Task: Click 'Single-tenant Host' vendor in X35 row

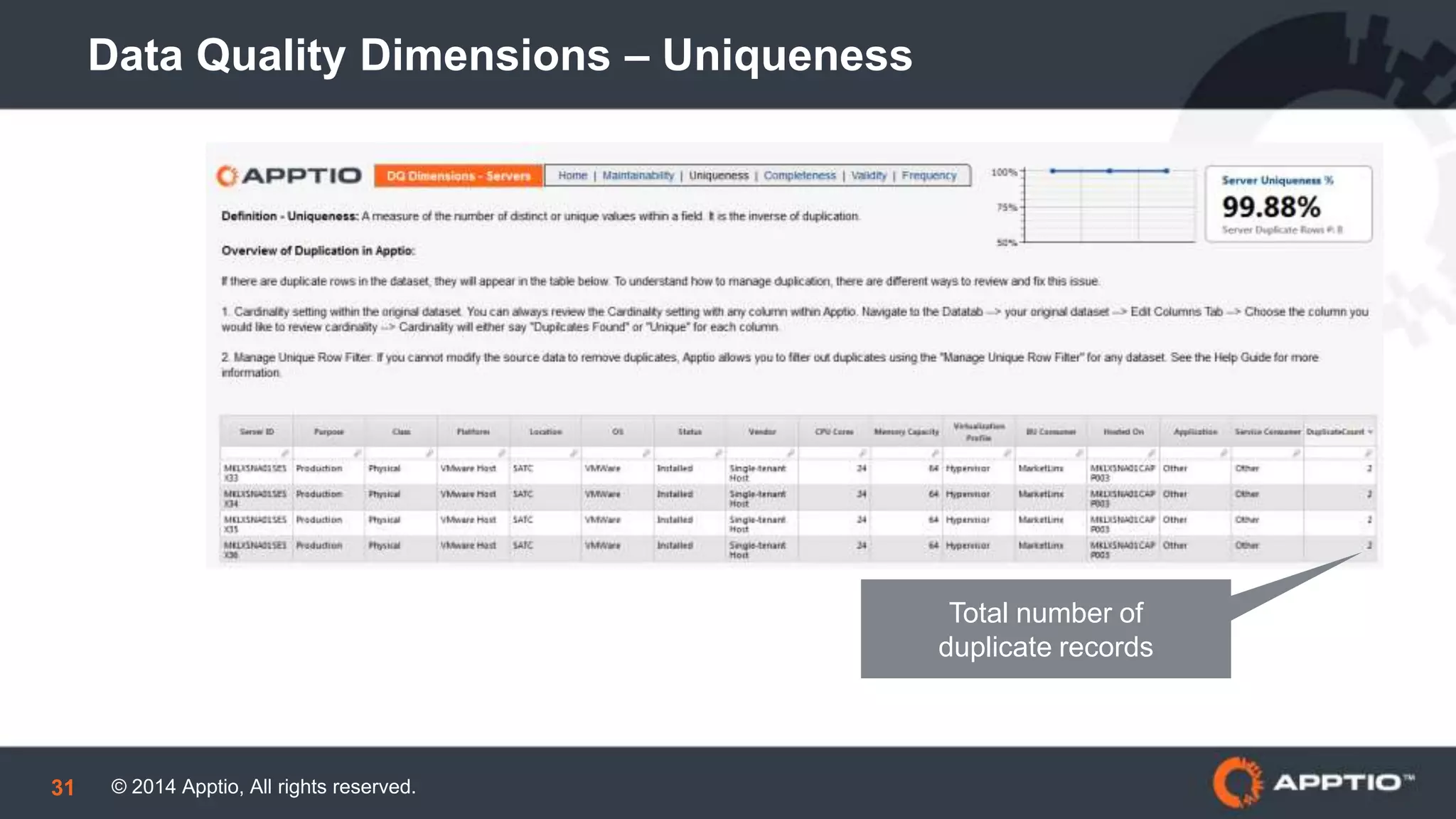Action: point(758,525)
